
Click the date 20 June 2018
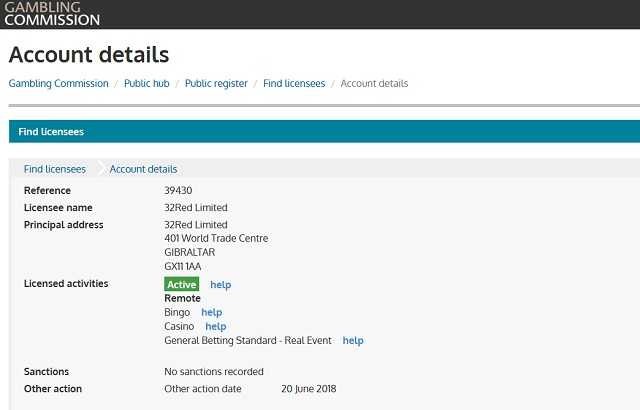tap(309, 389)
